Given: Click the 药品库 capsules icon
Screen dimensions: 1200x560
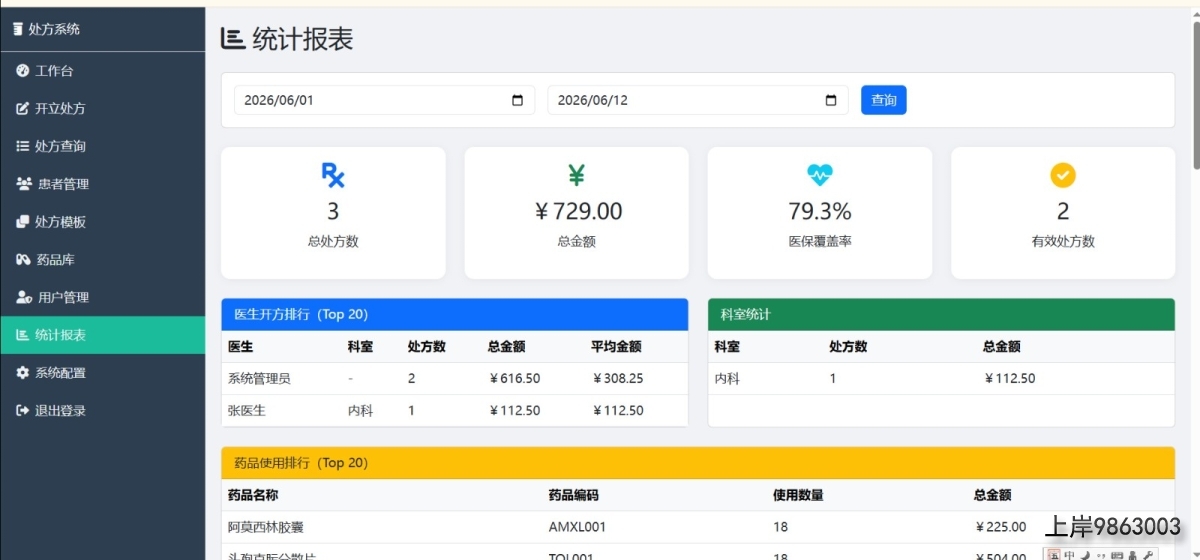Looking at the screenshot, I should (24, 260).
